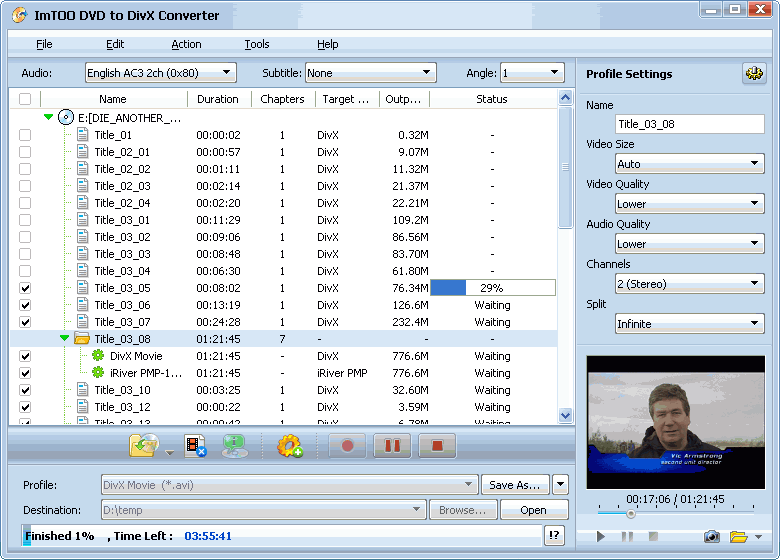Viewport: 780px width, 560px height.
Task: Open the Action menu
Action: 186,44
